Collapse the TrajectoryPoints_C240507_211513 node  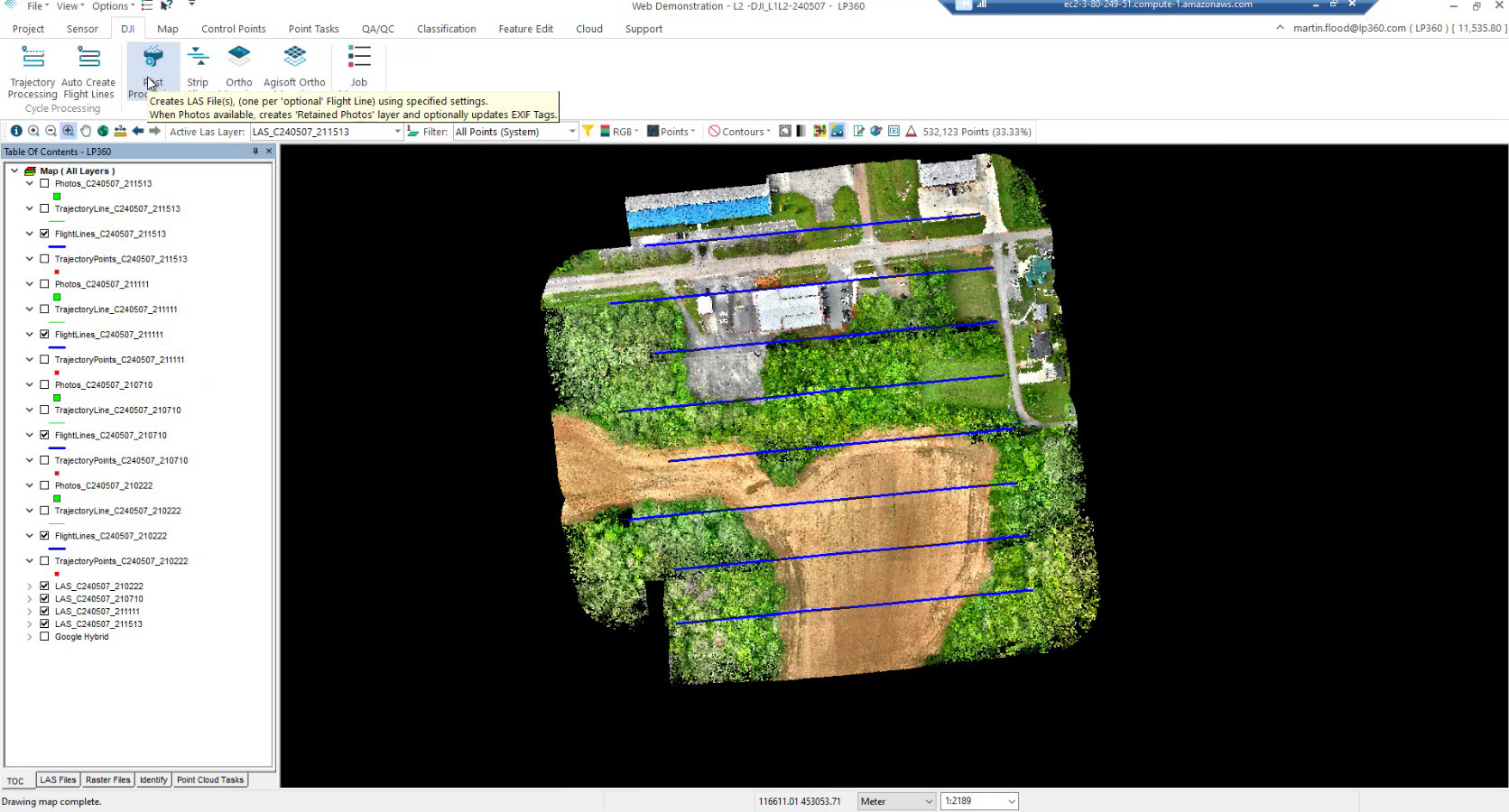click(29, 259)
